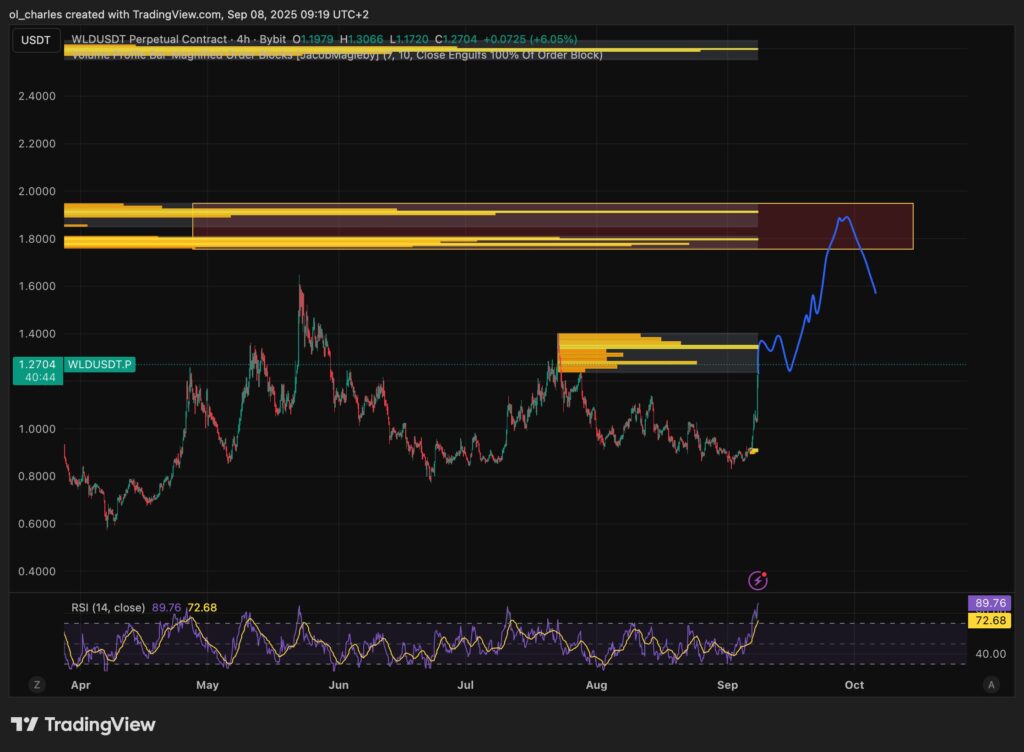
Task: Click the May label on time axis
Action: pyautogui.click(x=207, y=685)
